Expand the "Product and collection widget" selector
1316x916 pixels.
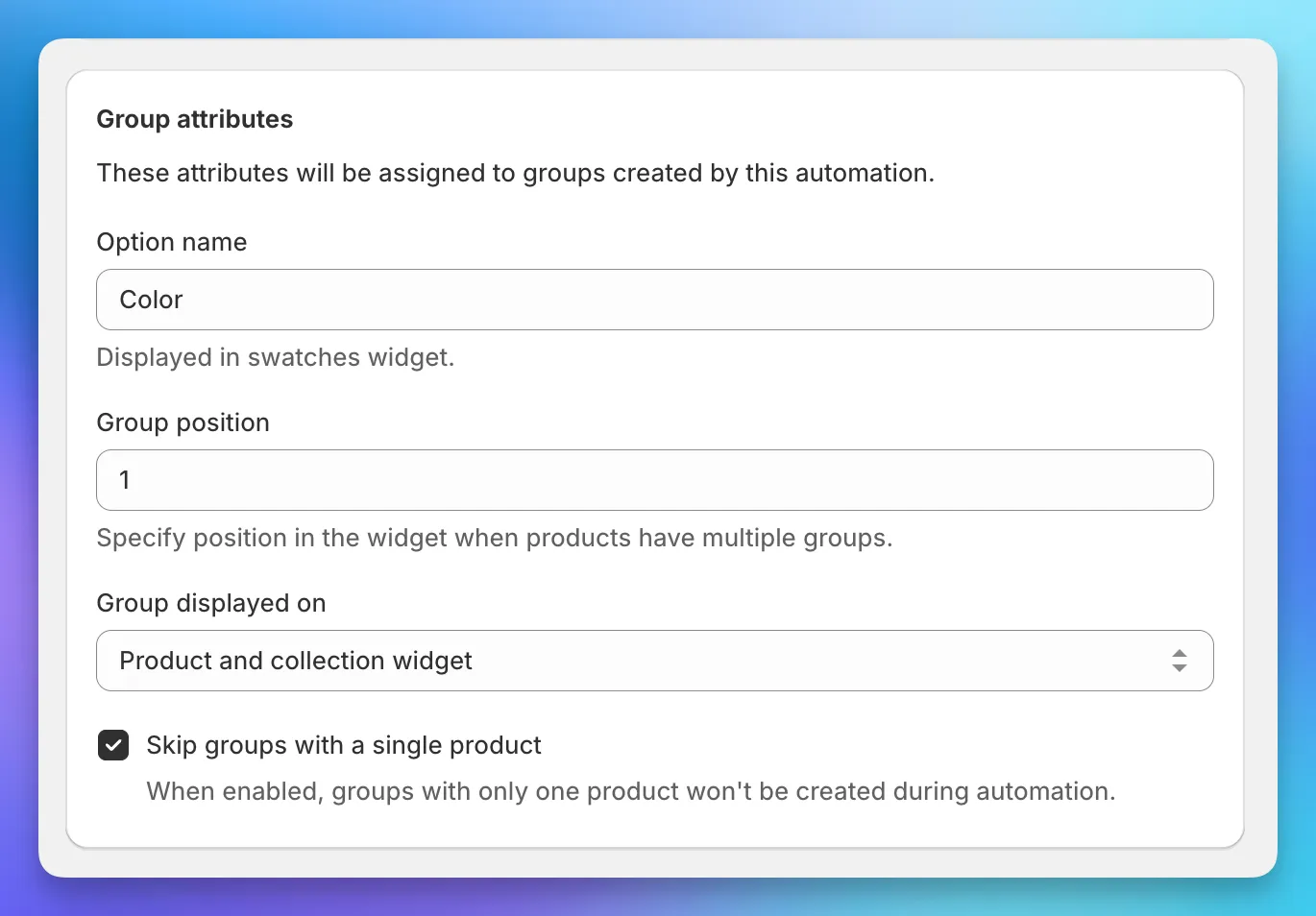pos(653,661)
